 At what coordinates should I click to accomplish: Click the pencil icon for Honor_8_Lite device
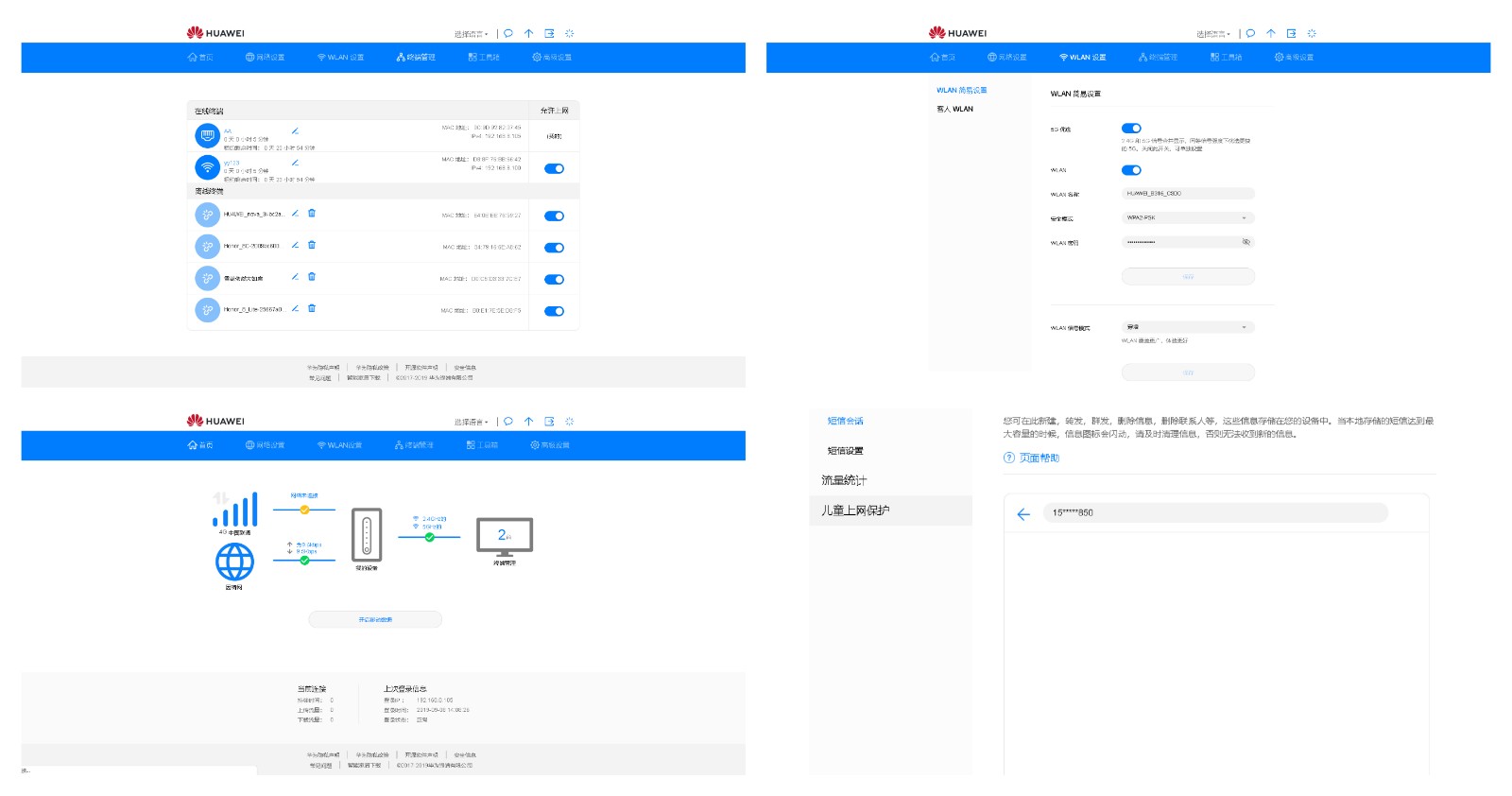295,308
